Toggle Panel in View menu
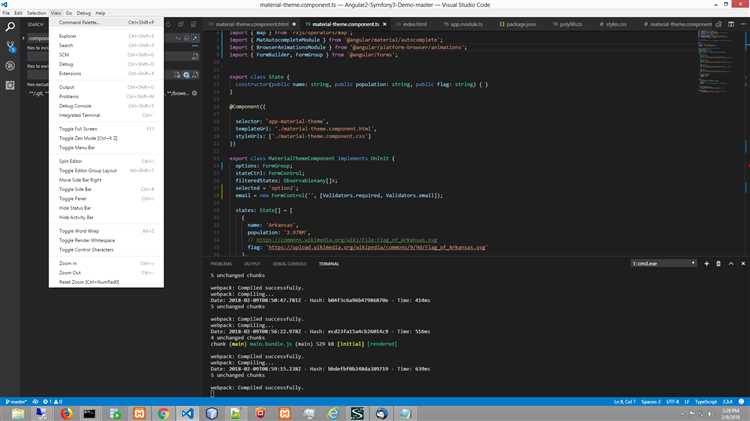The width and height of the screenshot is (750, 421). 73,199
